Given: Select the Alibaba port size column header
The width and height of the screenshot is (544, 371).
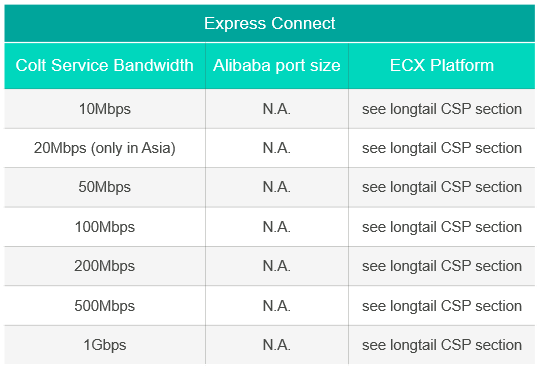Looking at the screenshot, I should click(277, 65).
